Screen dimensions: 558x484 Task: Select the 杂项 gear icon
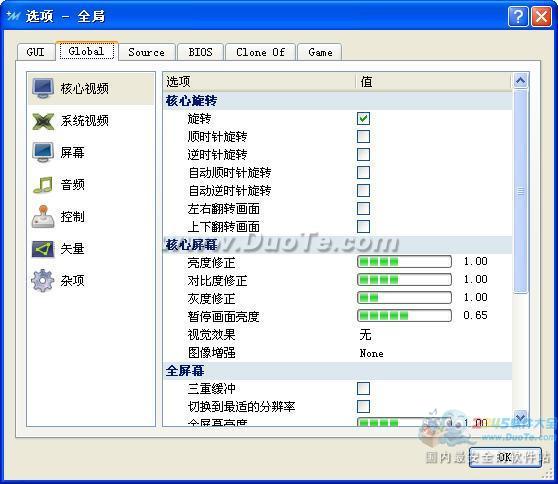pos(43,281)
